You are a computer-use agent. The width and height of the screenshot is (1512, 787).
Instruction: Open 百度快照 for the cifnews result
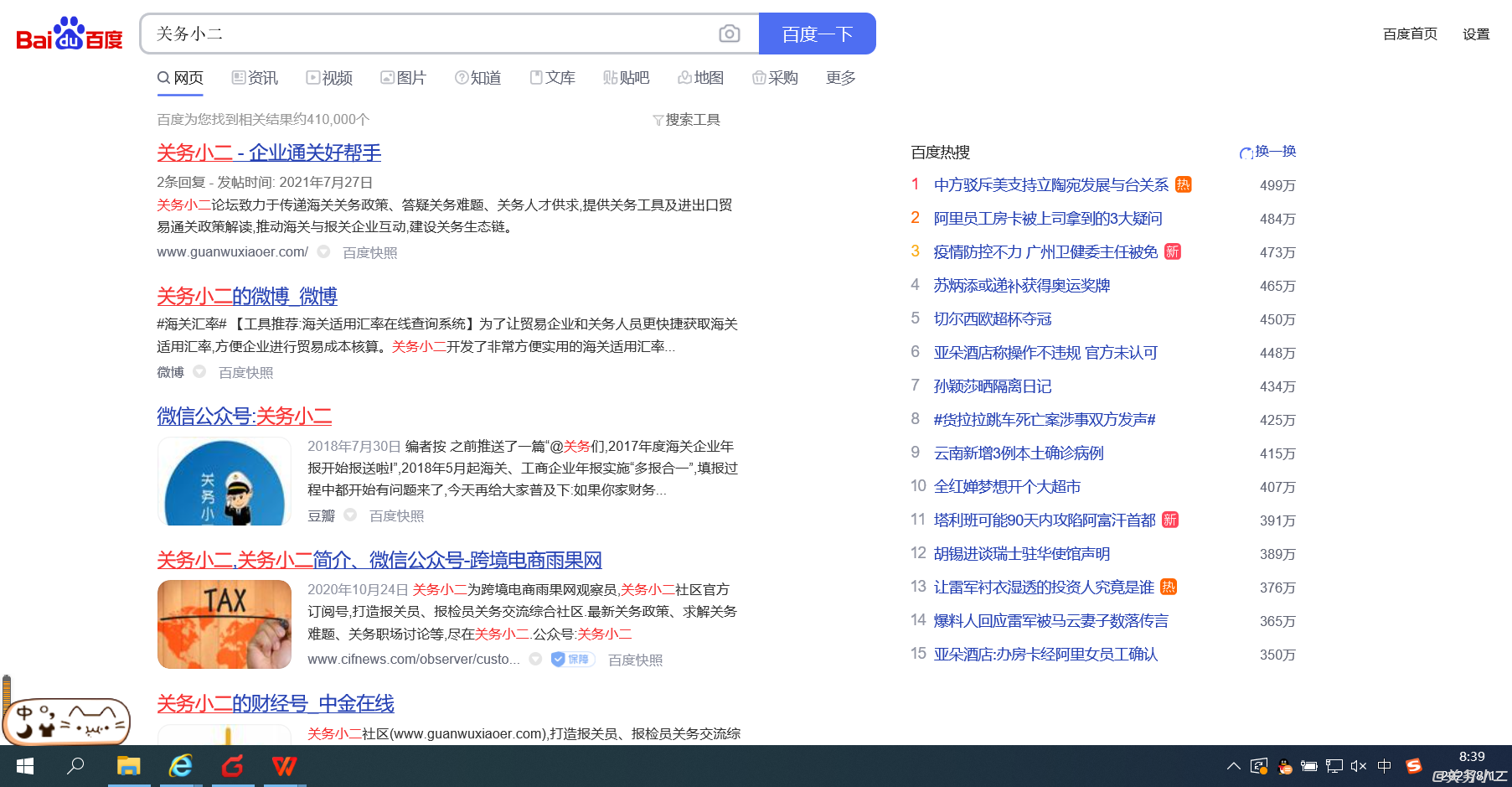(x=636, y=660)
